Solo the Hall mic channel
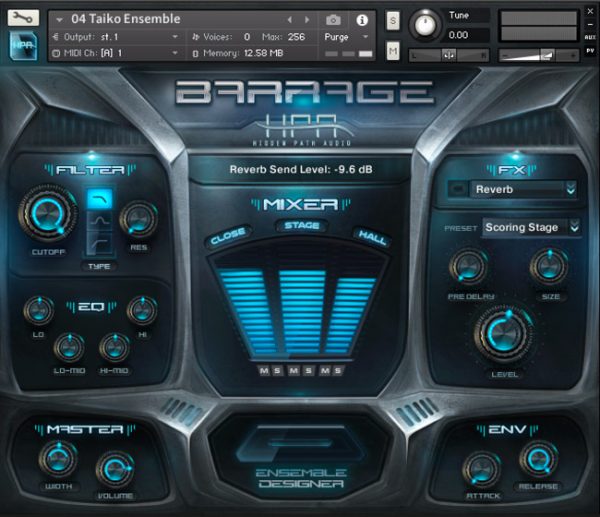 338,370
